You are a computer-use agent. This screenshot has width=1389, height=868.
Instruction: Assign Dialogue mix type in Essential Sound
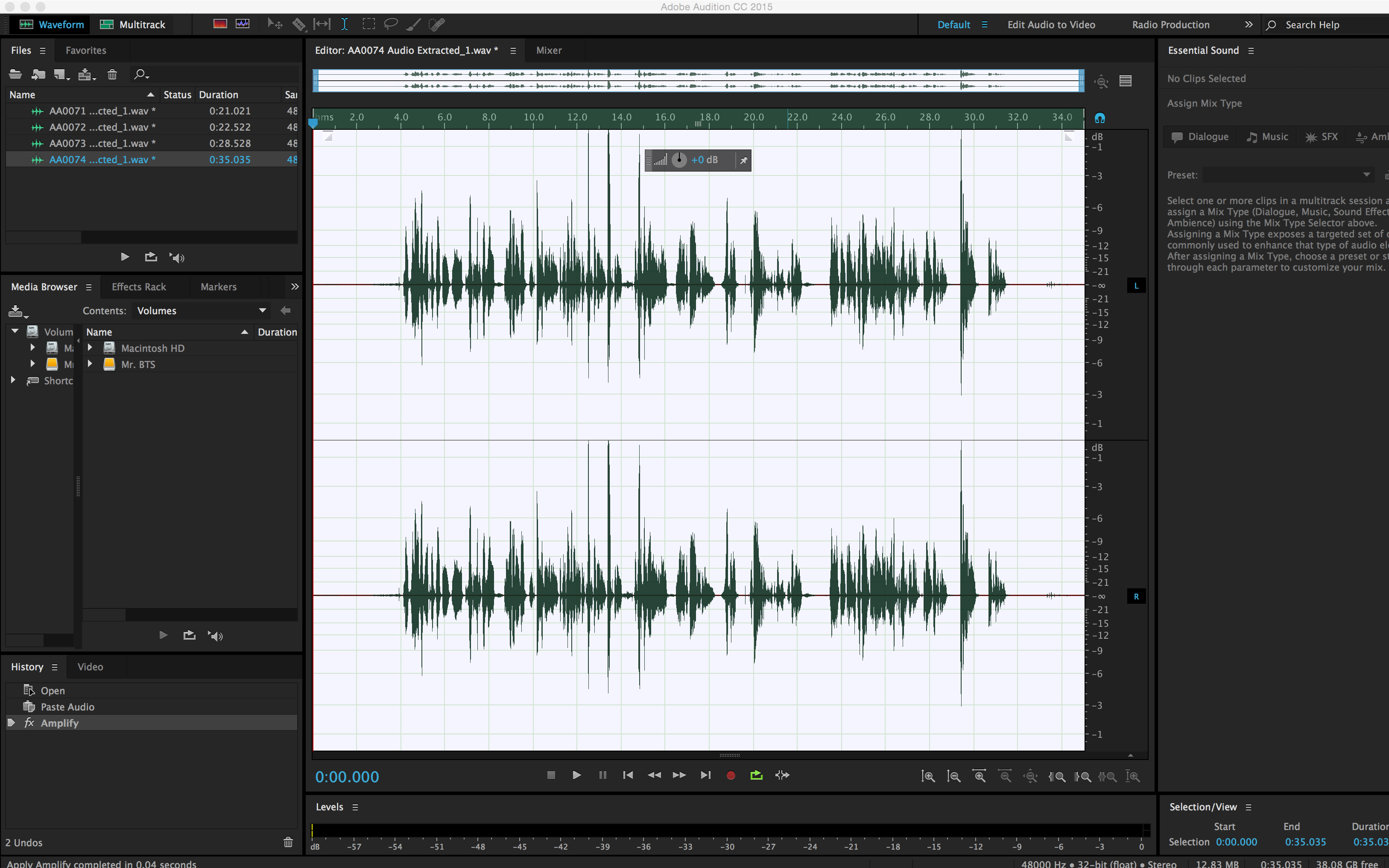pyautogui.click(x=1199, y=136)
